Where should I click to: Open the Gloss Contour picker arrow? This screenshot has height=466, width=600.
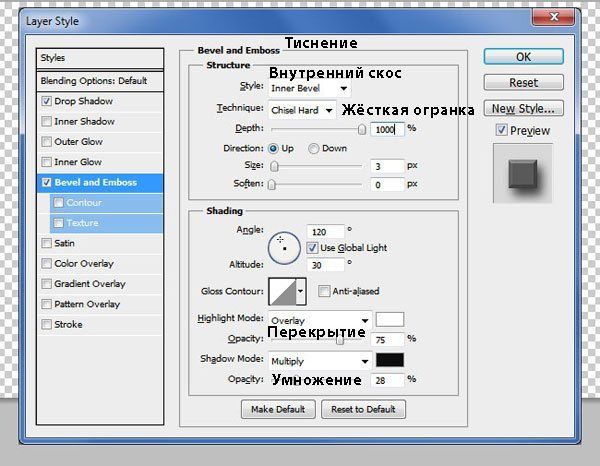pos(301,292)
